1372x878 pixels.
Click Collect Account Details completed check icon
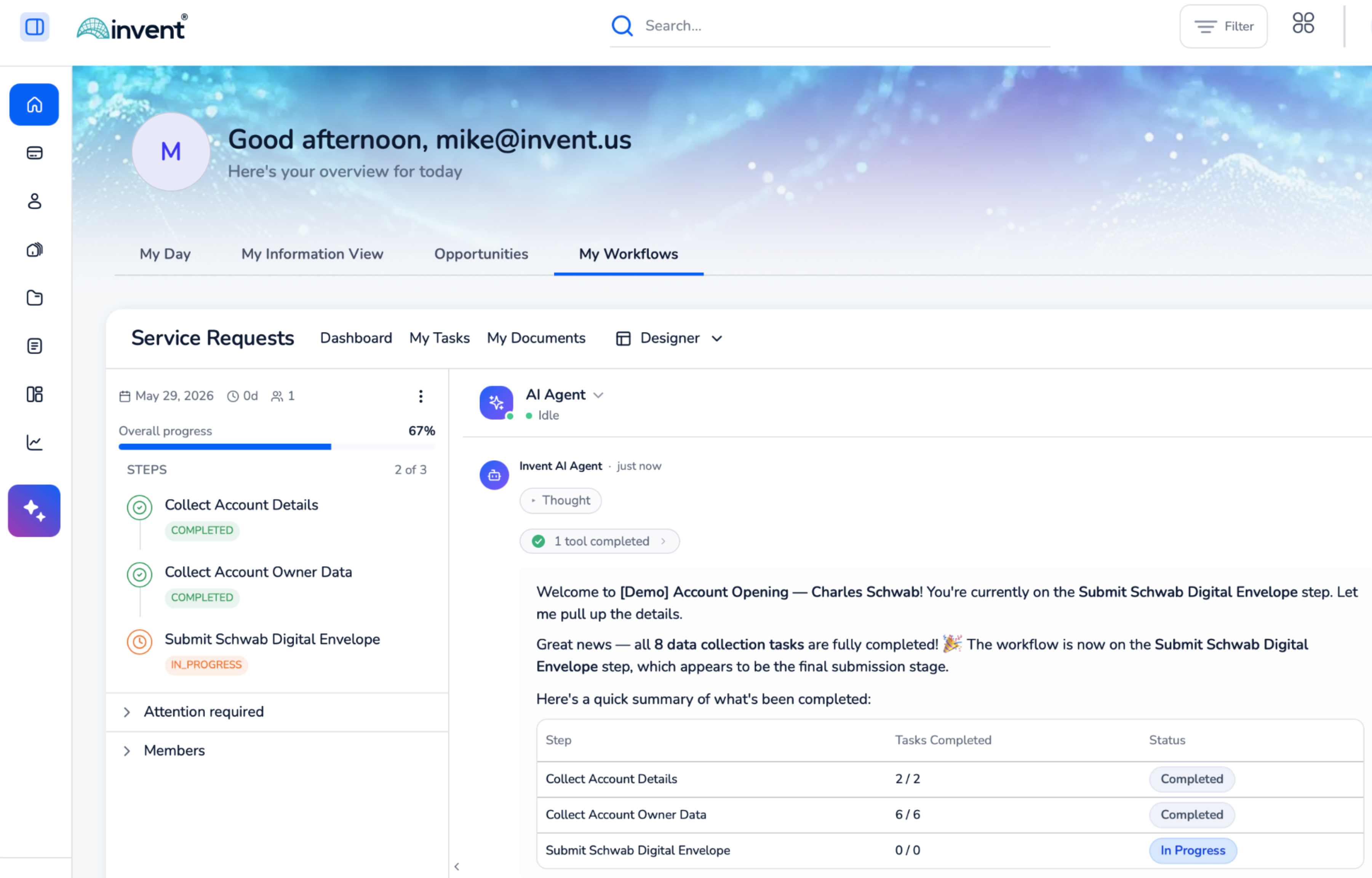[x=139, y=507]
